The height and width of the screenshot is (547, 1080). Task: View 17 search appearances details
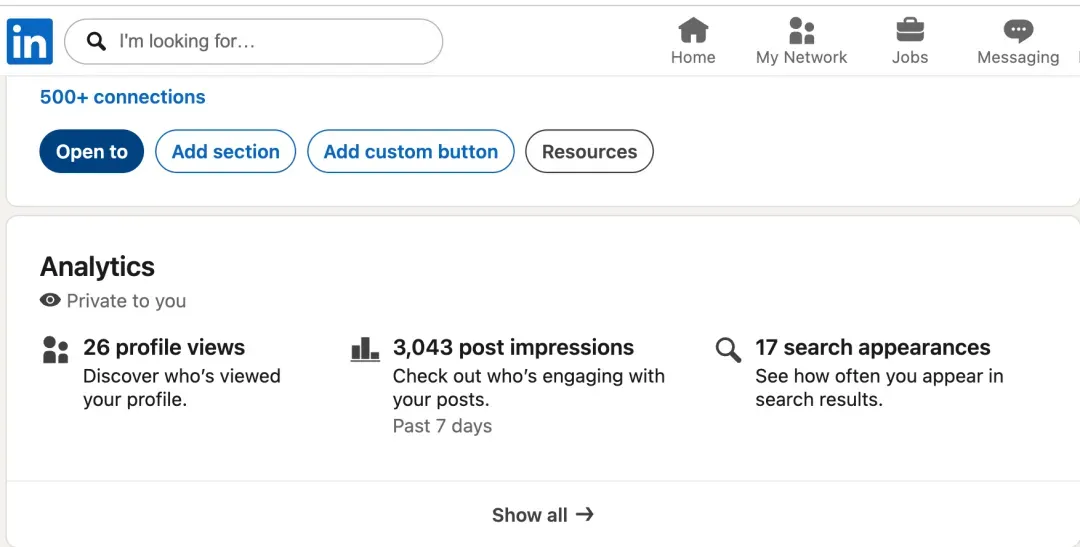[x=873, y=347]
